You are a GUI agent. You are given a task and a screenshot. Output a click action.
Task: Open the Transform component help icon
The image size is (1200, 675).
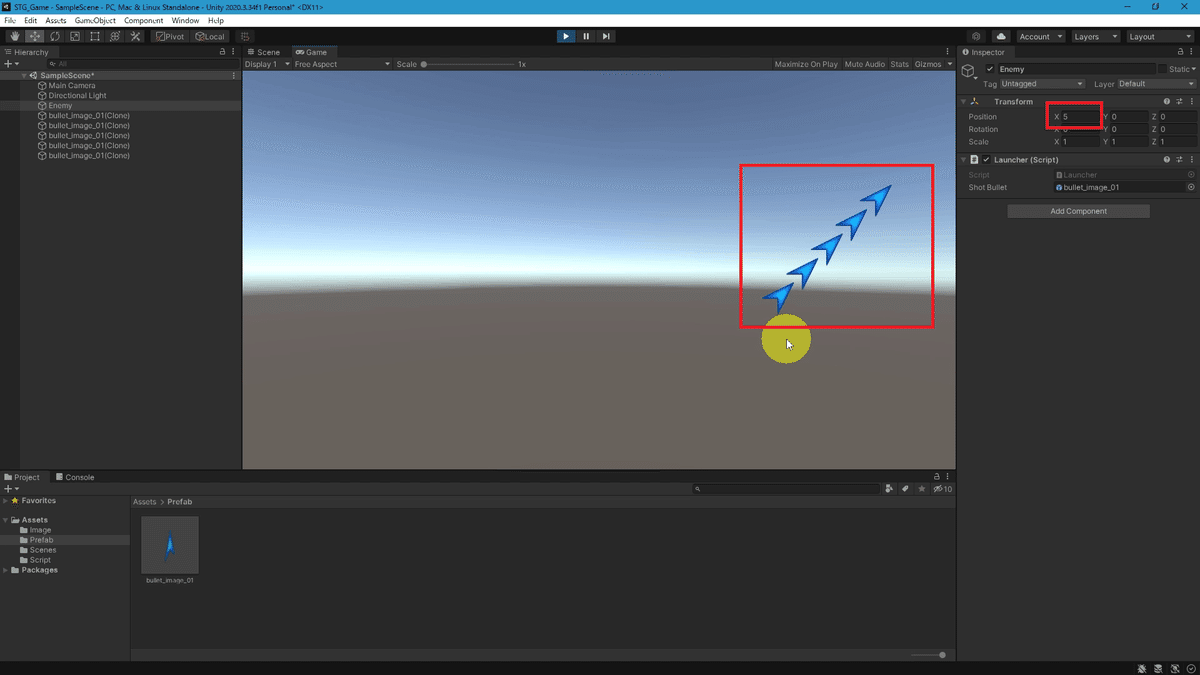(x=1166, y=102)
